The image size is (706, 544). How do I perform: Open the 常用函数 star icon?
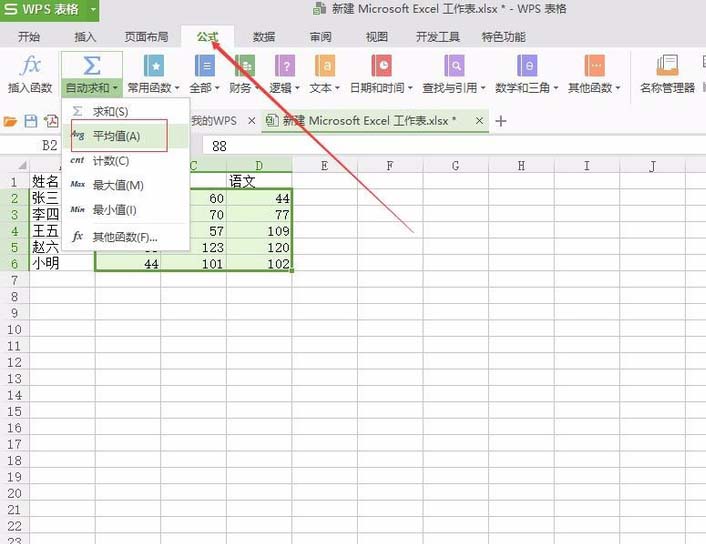(154, 66)
